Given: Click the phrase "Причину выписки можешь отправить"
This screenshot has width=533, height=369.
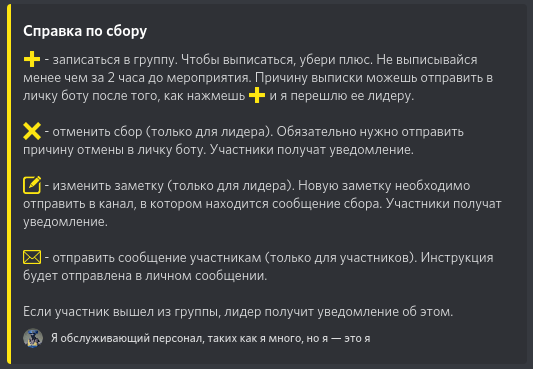Looking at the screenshot, I should [371, 78].
